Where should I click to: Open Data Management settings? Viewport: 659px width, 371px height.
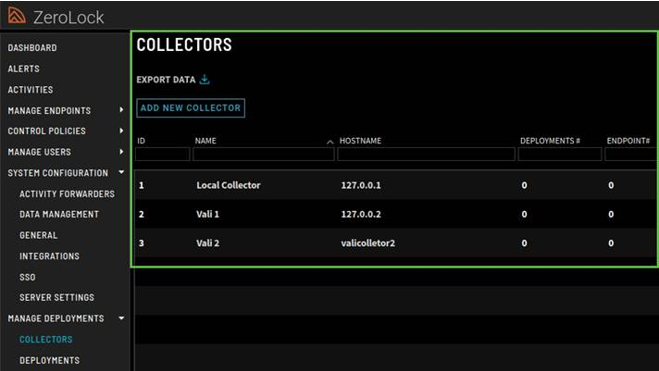(59, 214)
